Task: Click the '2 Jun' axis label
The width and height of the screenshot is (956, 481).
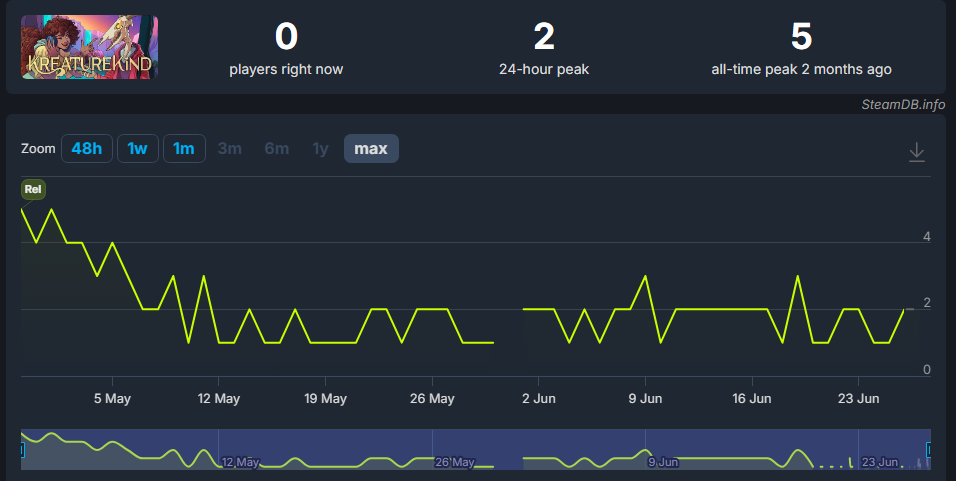Action: [x=539, y=399]
